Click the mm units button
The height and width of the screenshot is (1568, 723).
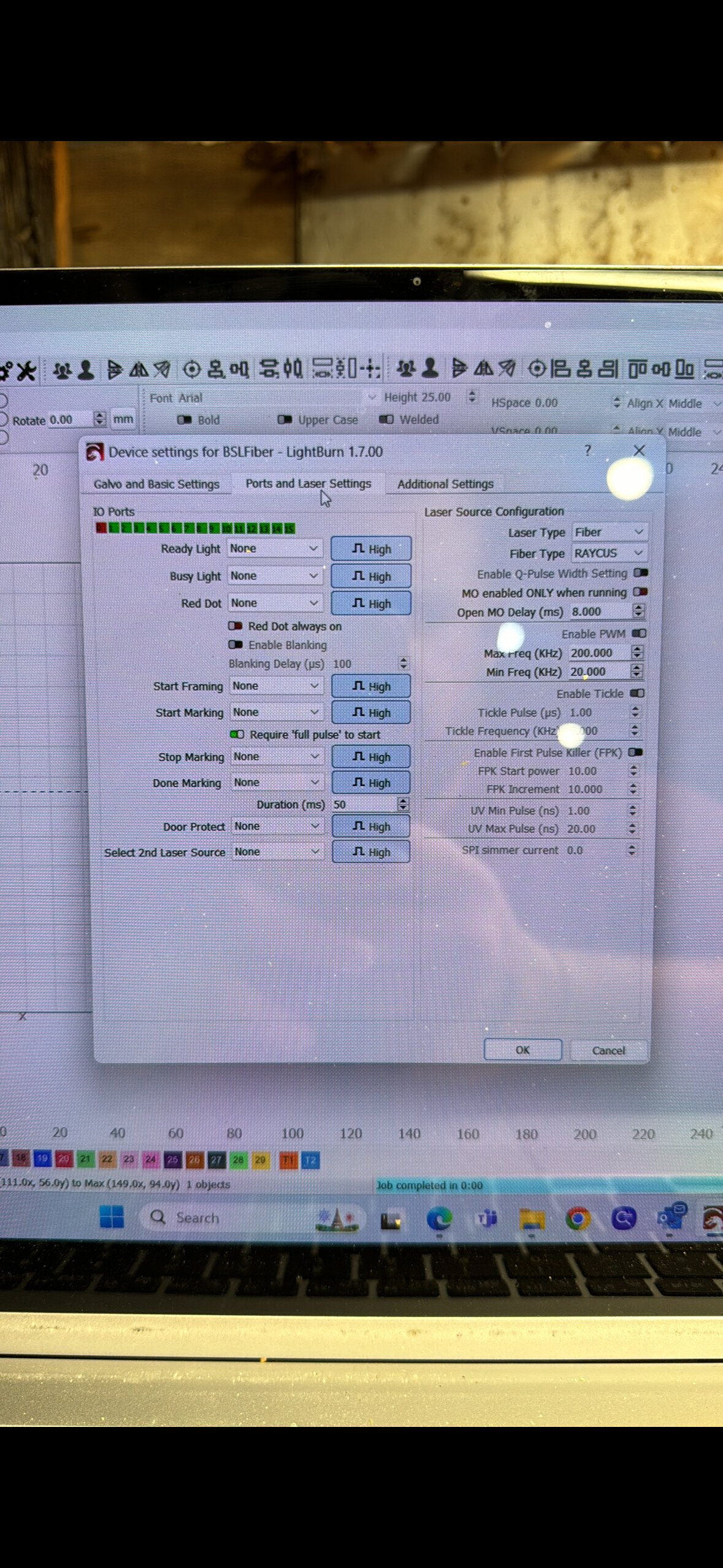coord(123,419)
